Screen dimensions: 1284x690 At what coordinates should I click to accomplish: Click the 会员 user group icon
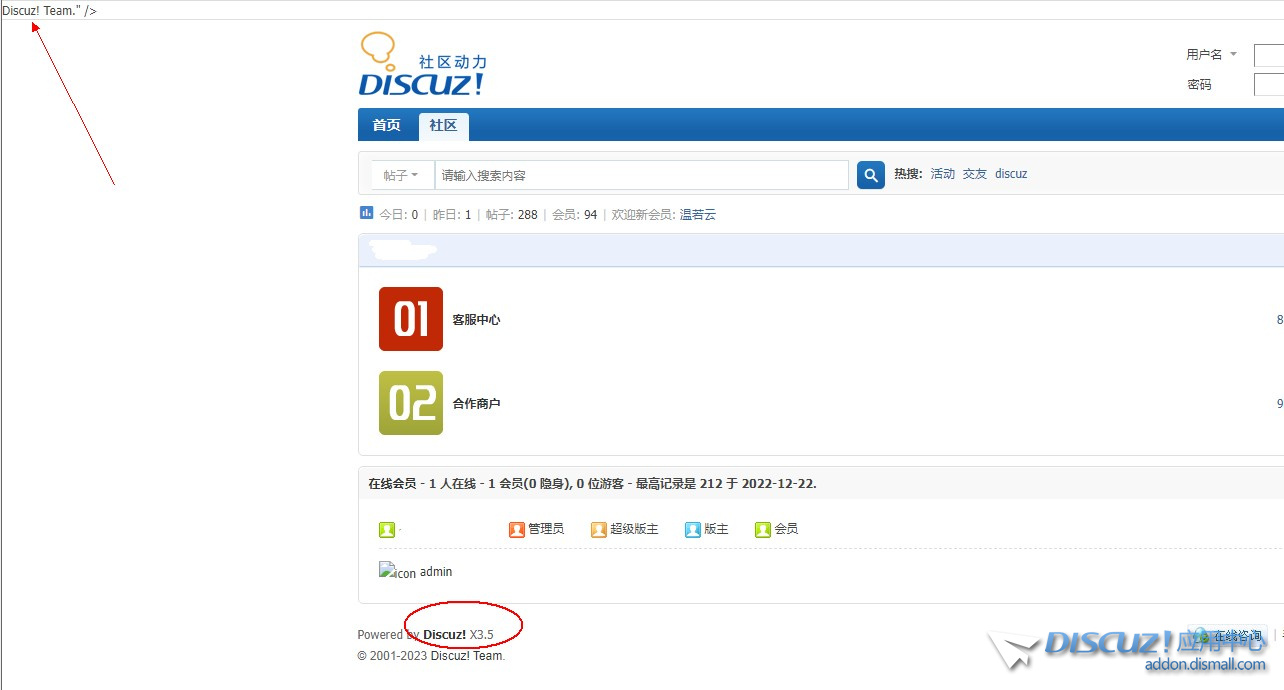(762, 529)
